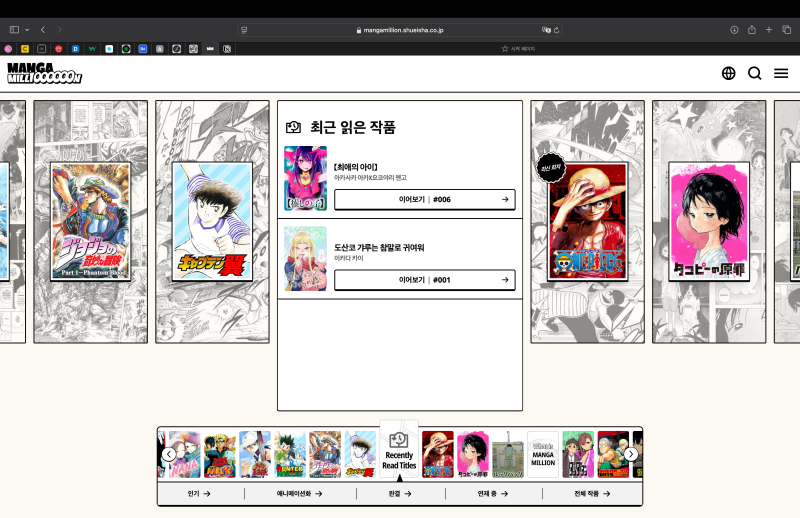Open site search with magnifier icon
This screenshot has height=518, width=800.
pos(755,73)
